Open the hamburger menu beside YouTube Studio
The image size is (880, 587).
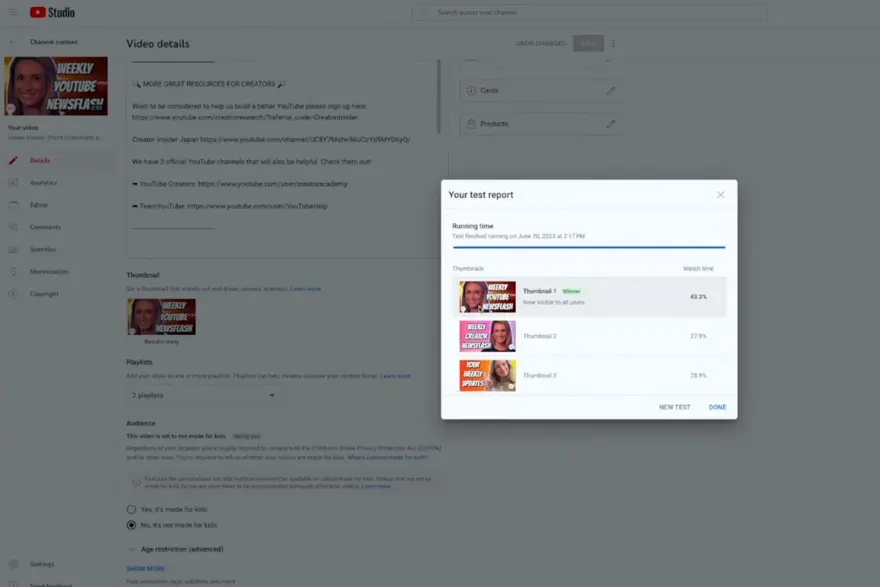pos(14,13)
